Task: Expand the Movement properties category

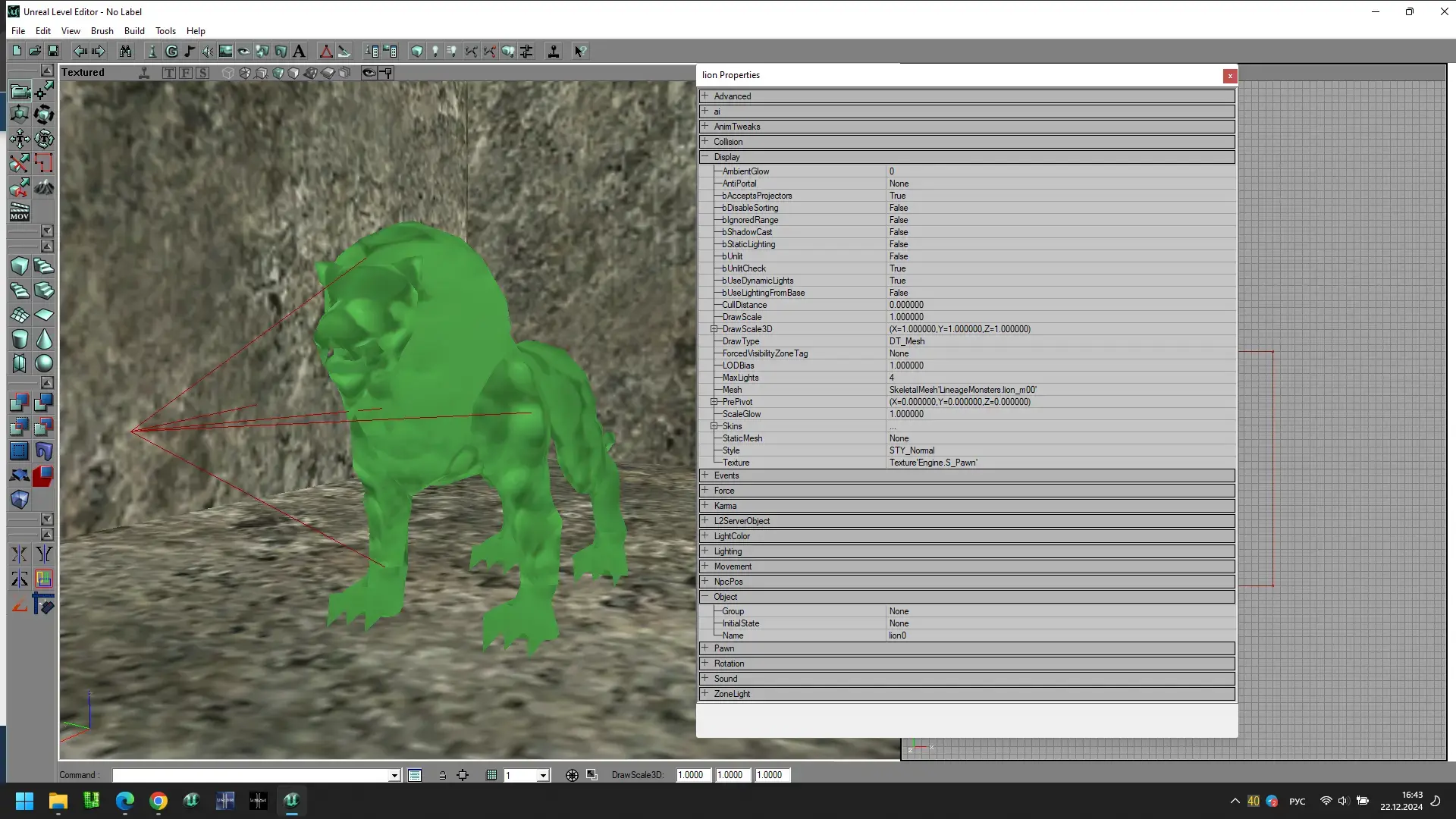Action: click(704, 566)
